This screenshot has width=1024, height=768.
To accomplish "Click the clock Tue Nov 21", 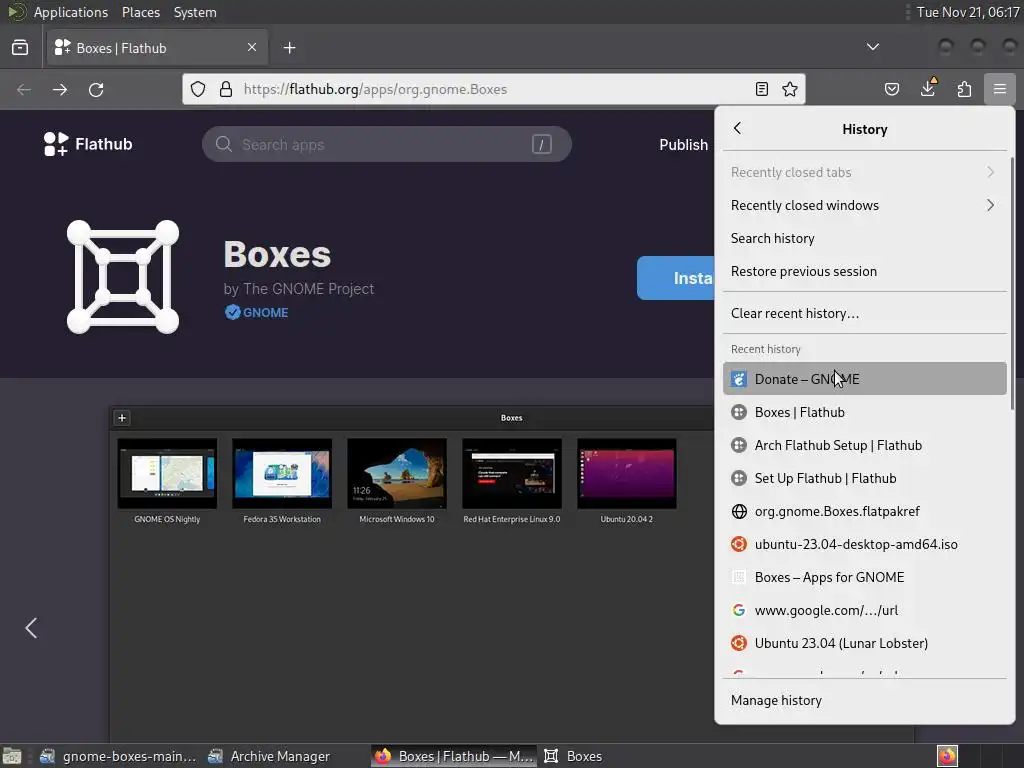I will tap(967, 12).
